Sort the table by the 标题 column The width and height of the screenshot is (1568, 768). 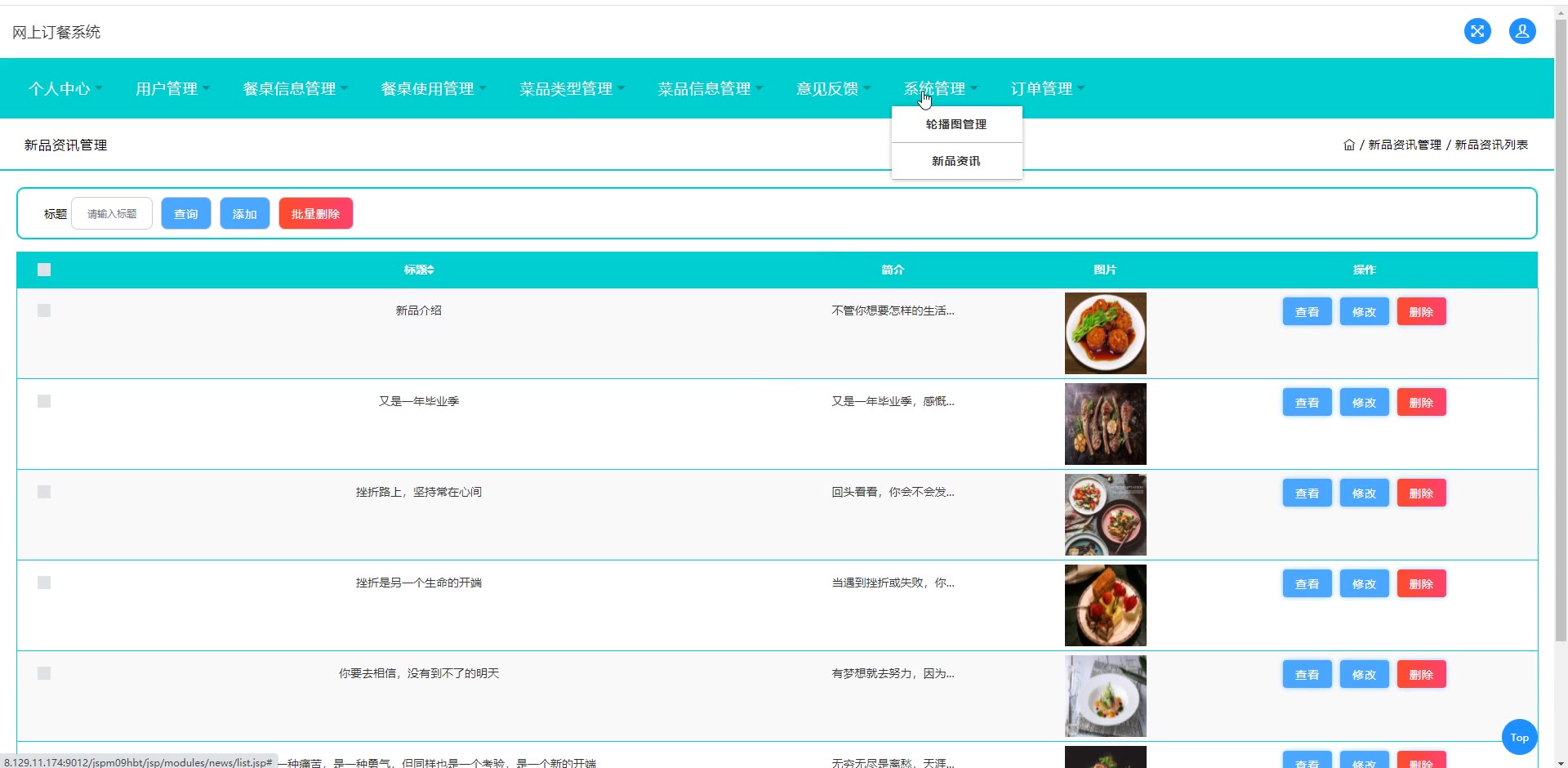pyautogui.click(x=419, y=270)
